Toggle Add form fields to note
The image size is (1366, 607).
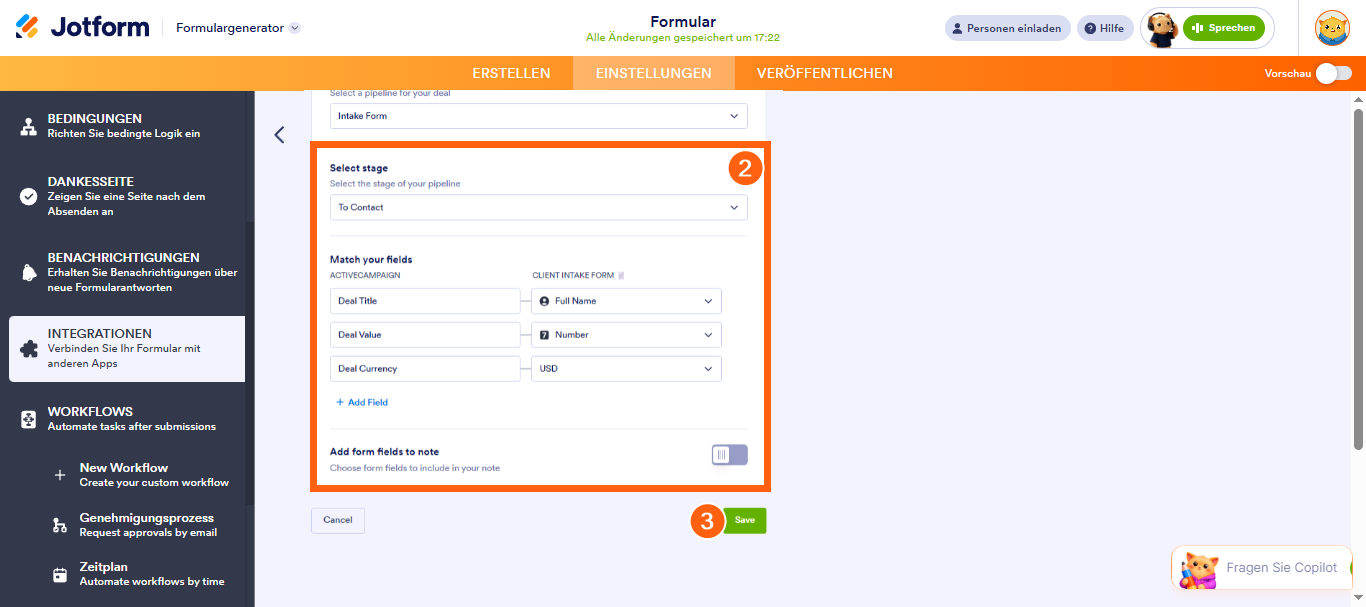729,455
